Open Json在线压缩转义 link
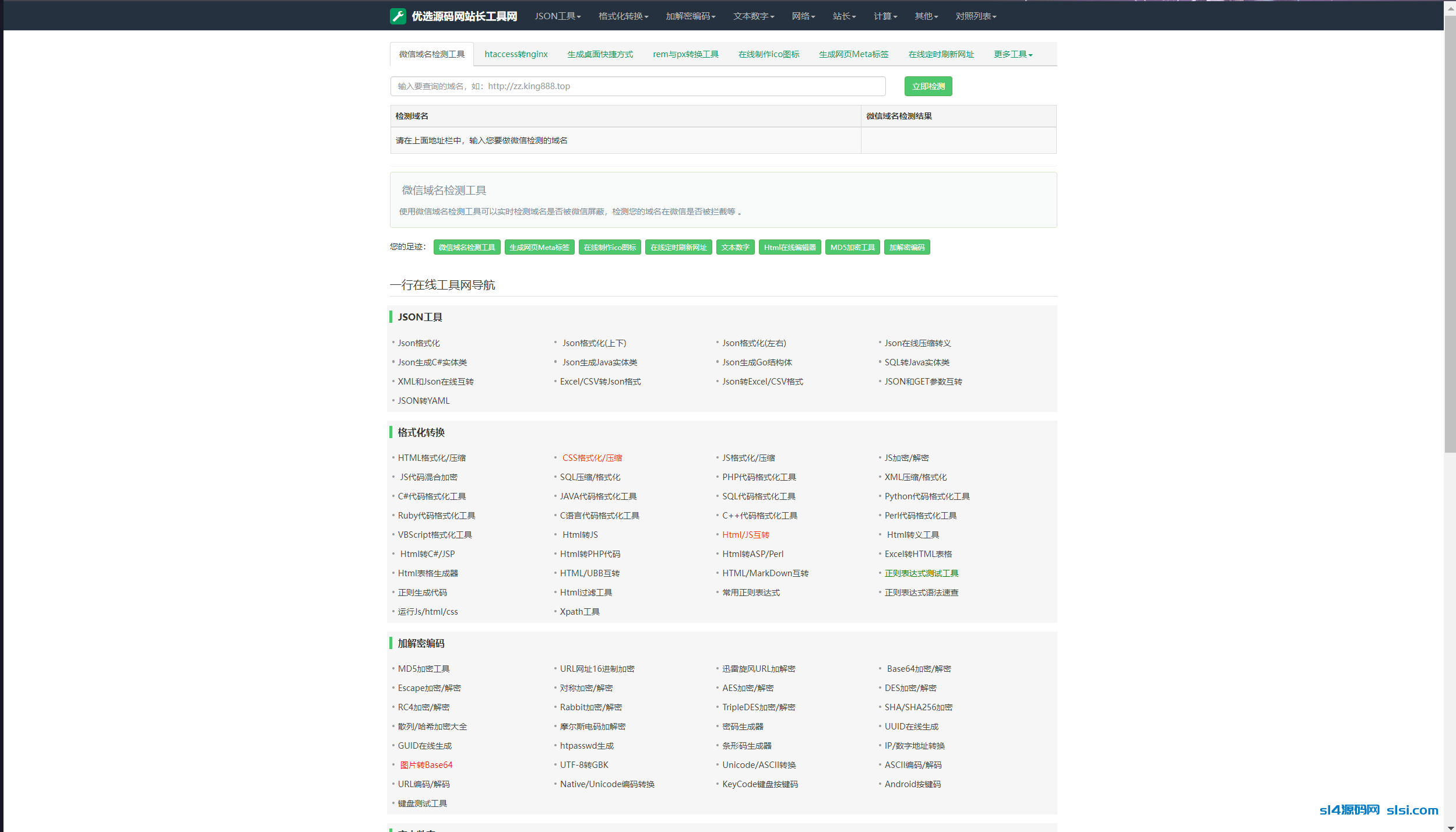The image size is (1456, 832). click(x=917, y=343)
